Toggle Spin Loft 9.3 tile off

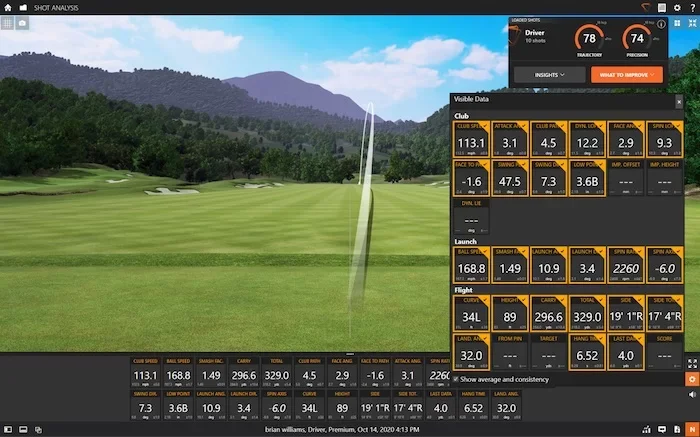(664, 139)
